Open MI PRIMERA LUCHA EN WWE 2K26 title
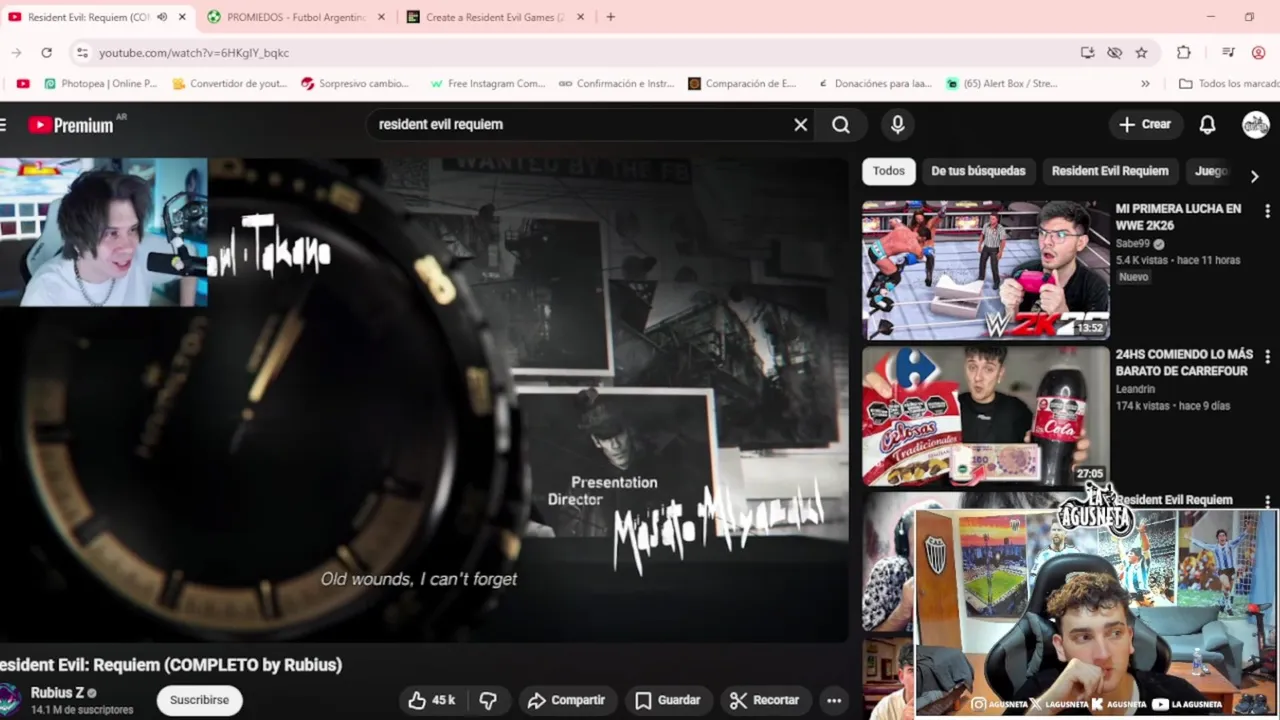1280x720 pixels. click(x=1178, y=217)
